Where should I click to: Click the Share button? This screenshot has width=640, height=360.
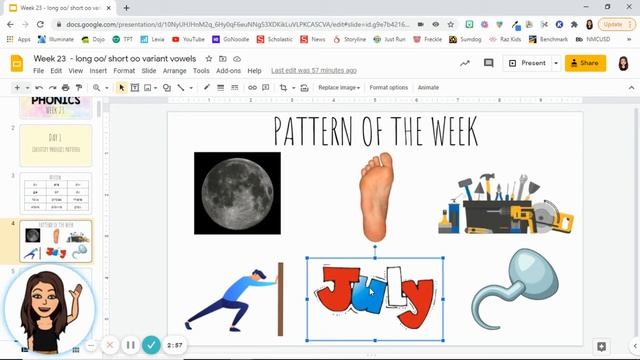point(585,63)
